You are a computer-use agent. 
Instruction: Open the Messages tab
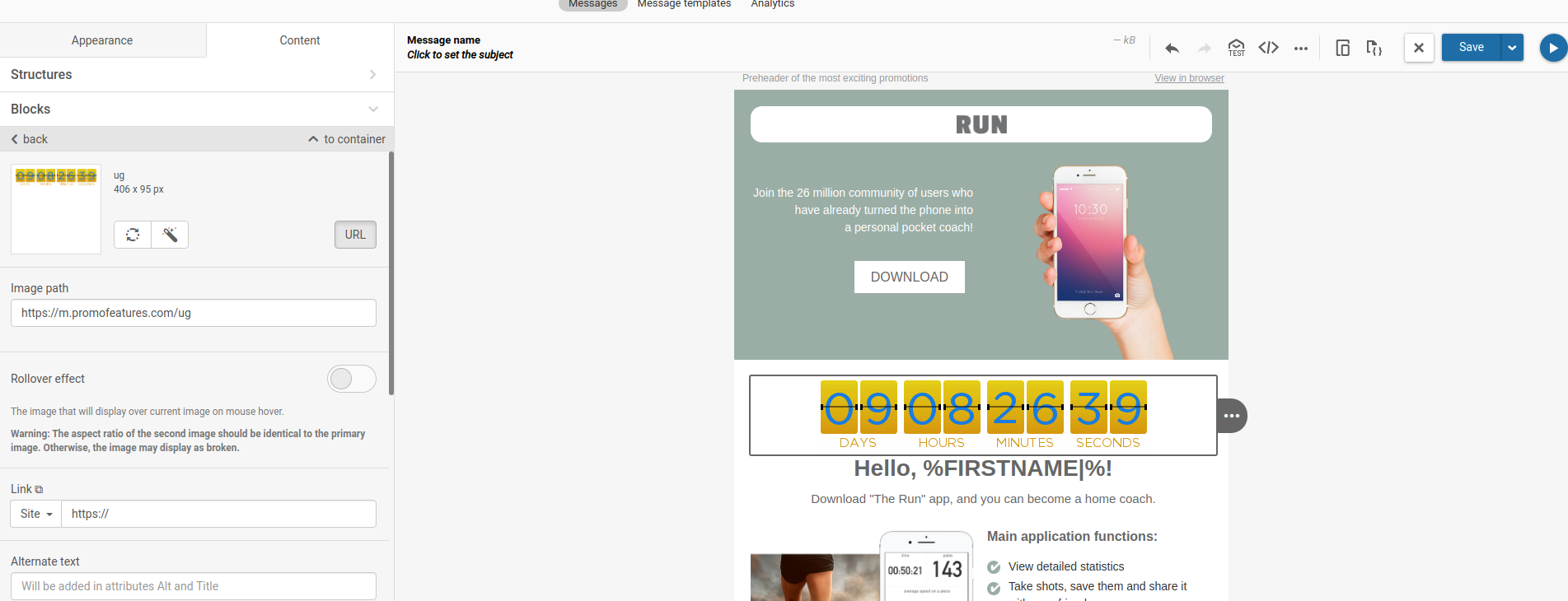tap(593, 4)
